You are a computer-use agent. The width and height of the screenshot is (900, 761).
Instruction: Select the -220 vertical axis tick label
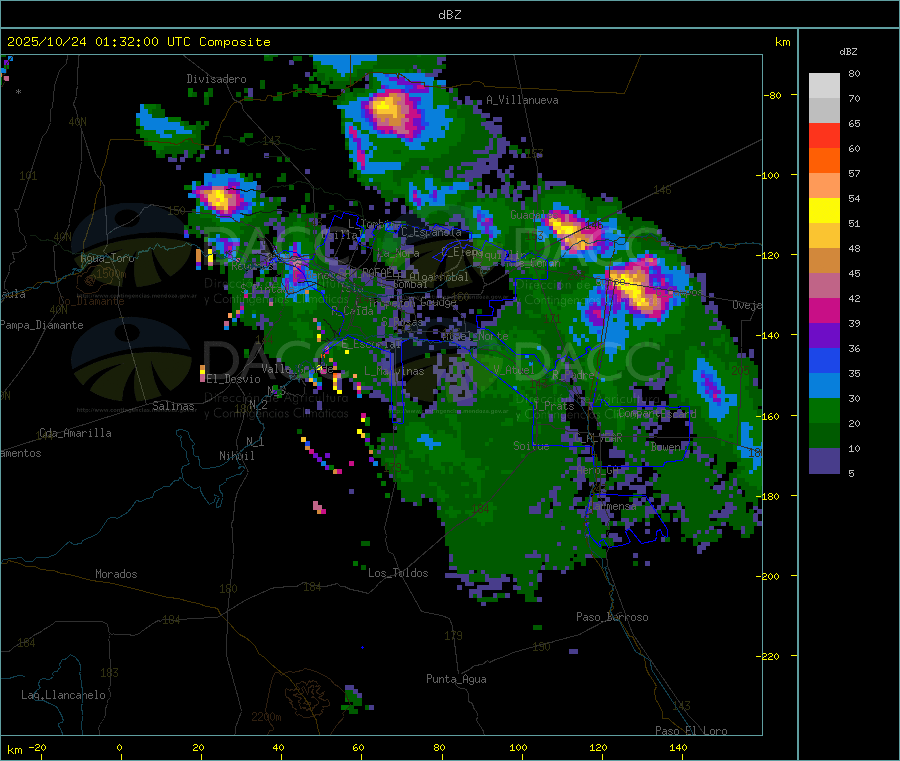pyautogui.click(x=770, y=656)
